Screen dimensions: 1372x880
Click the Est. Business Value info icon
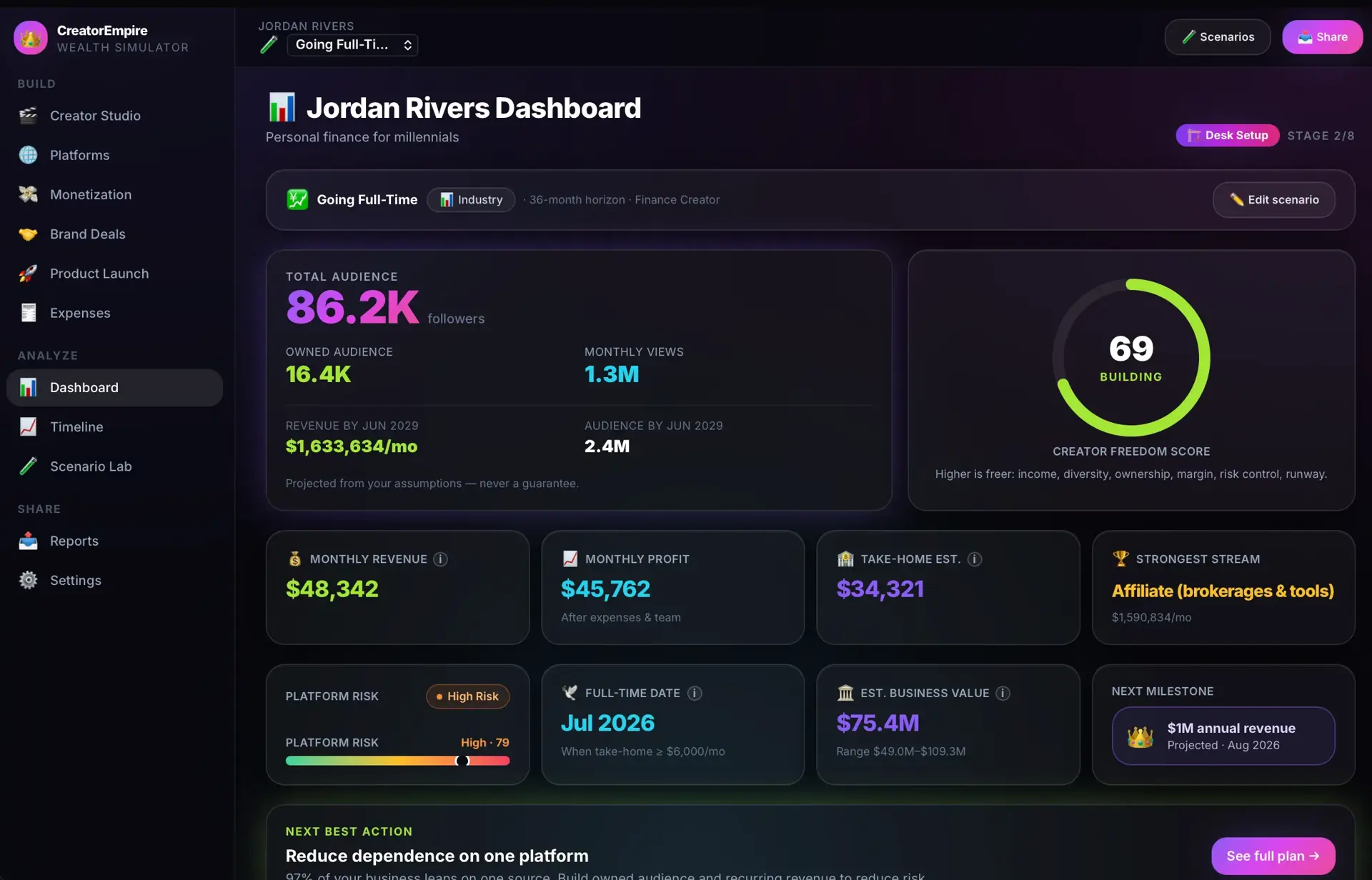1003,694
